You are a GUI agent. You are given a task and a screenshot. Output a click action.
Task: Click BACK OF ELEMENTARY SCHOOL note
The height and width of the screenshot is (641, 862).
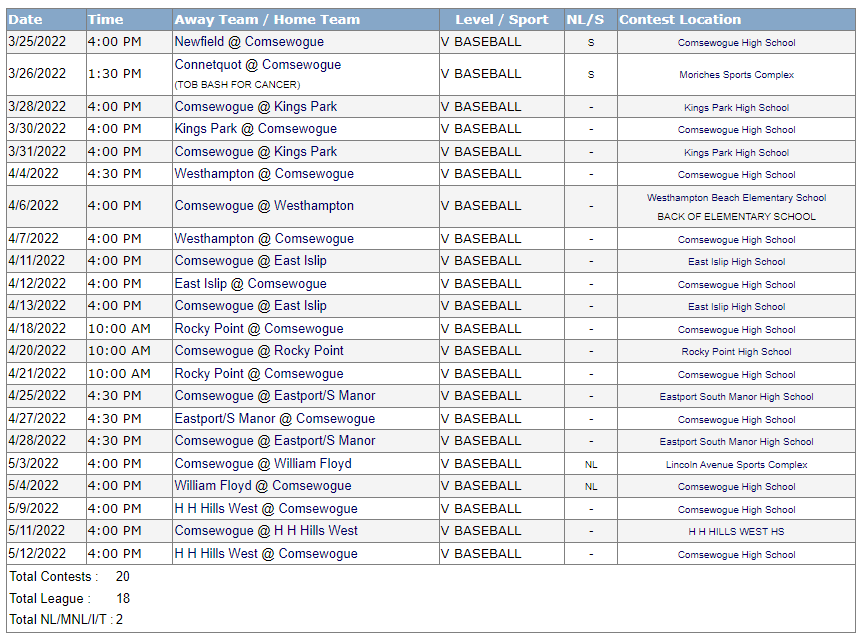pos(736,217)
